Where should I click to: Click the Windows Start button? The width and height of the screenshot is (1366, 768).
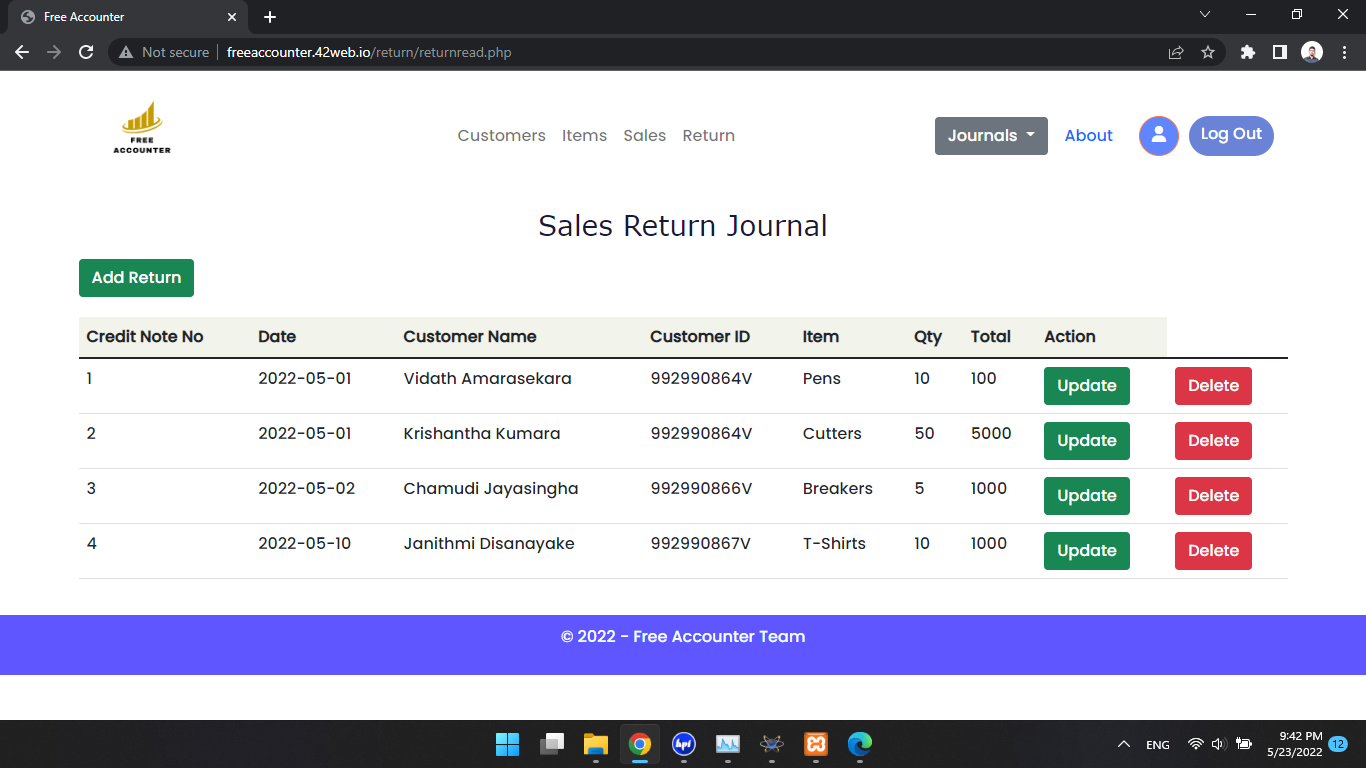(507, 744)
